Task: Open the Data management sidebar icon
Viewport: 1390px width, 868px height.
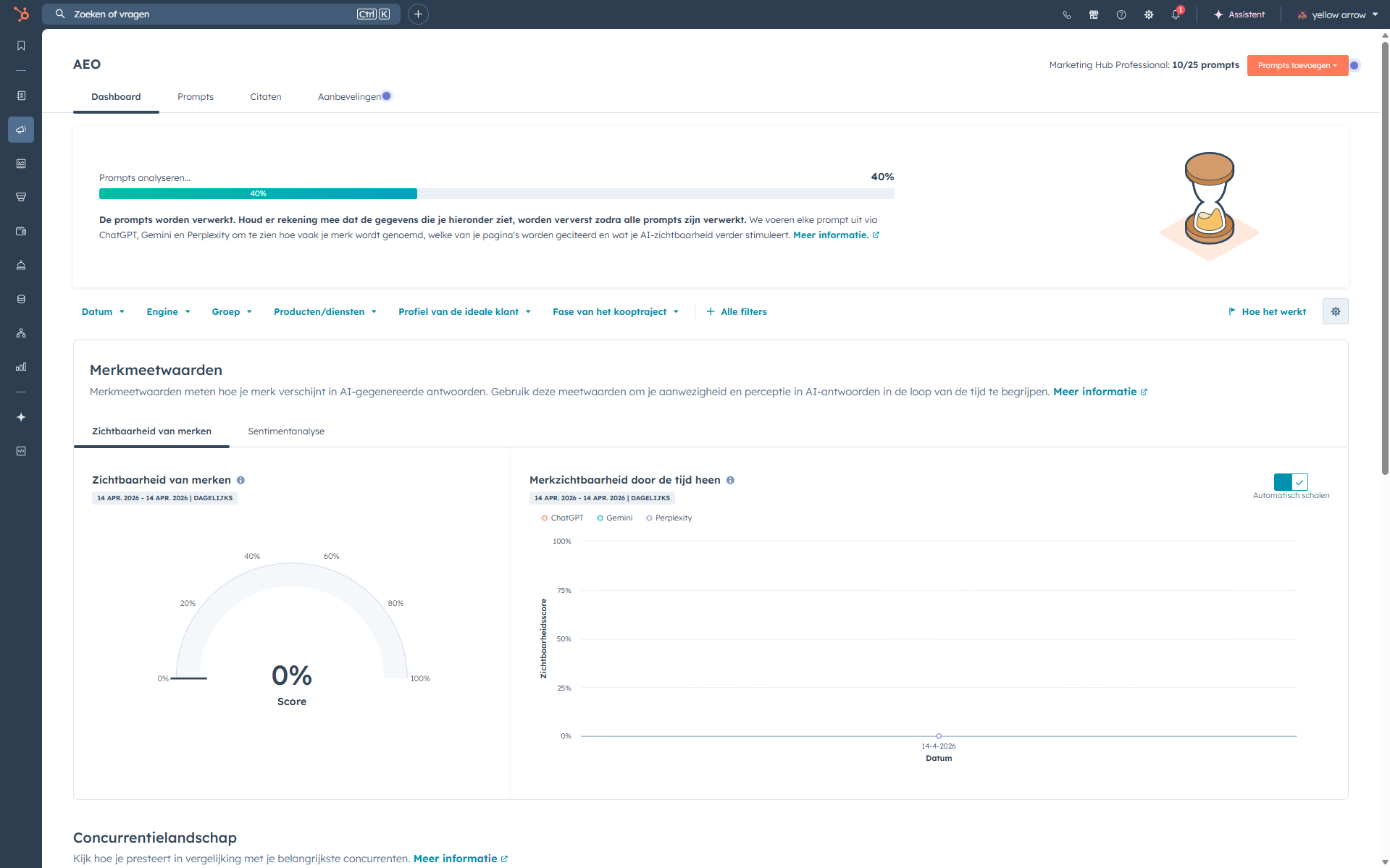Action: 21,299
